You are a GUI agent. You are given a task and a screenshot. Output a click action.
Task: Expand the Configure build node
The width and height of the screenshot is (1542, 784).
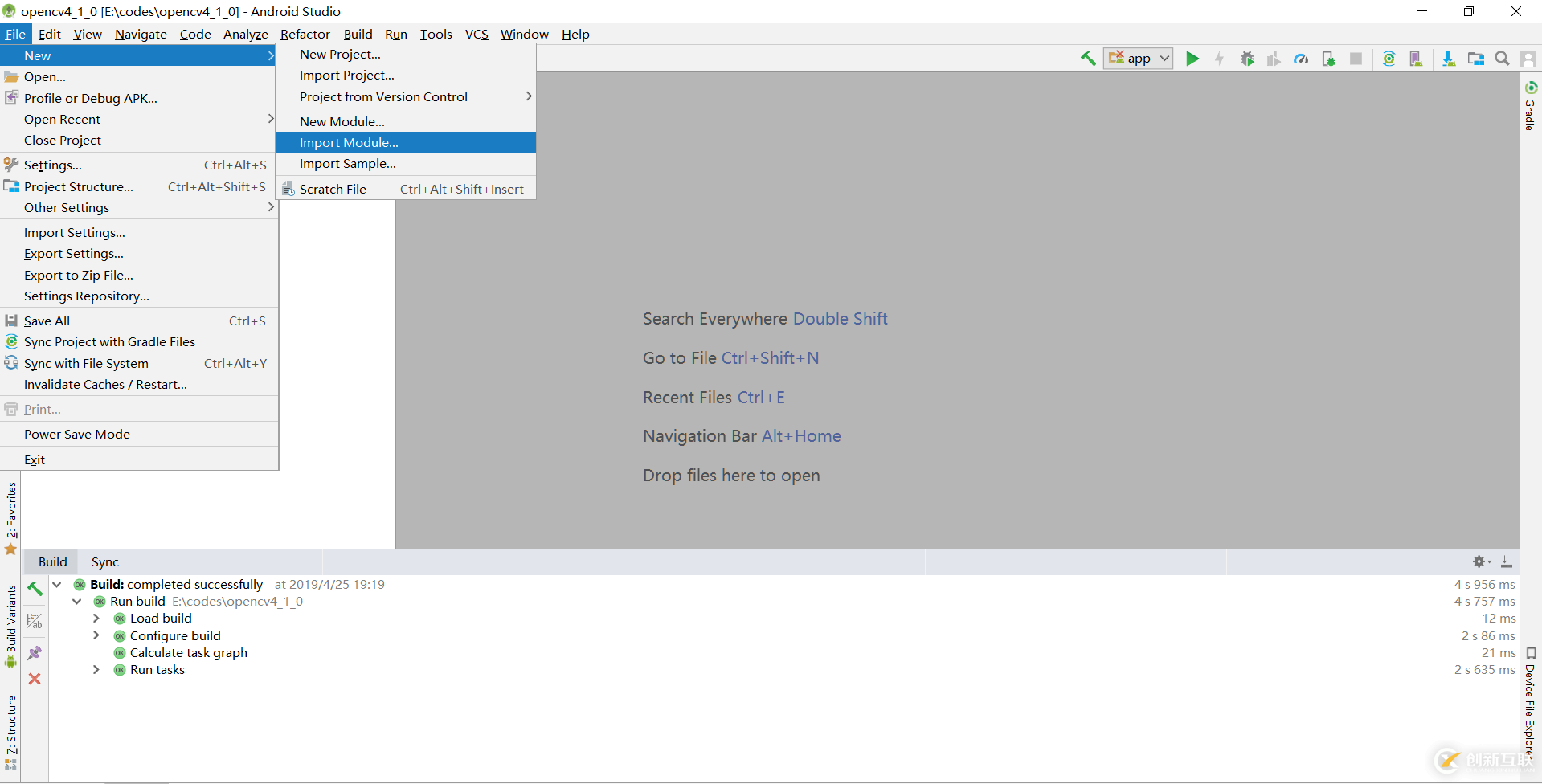point(96,635)
